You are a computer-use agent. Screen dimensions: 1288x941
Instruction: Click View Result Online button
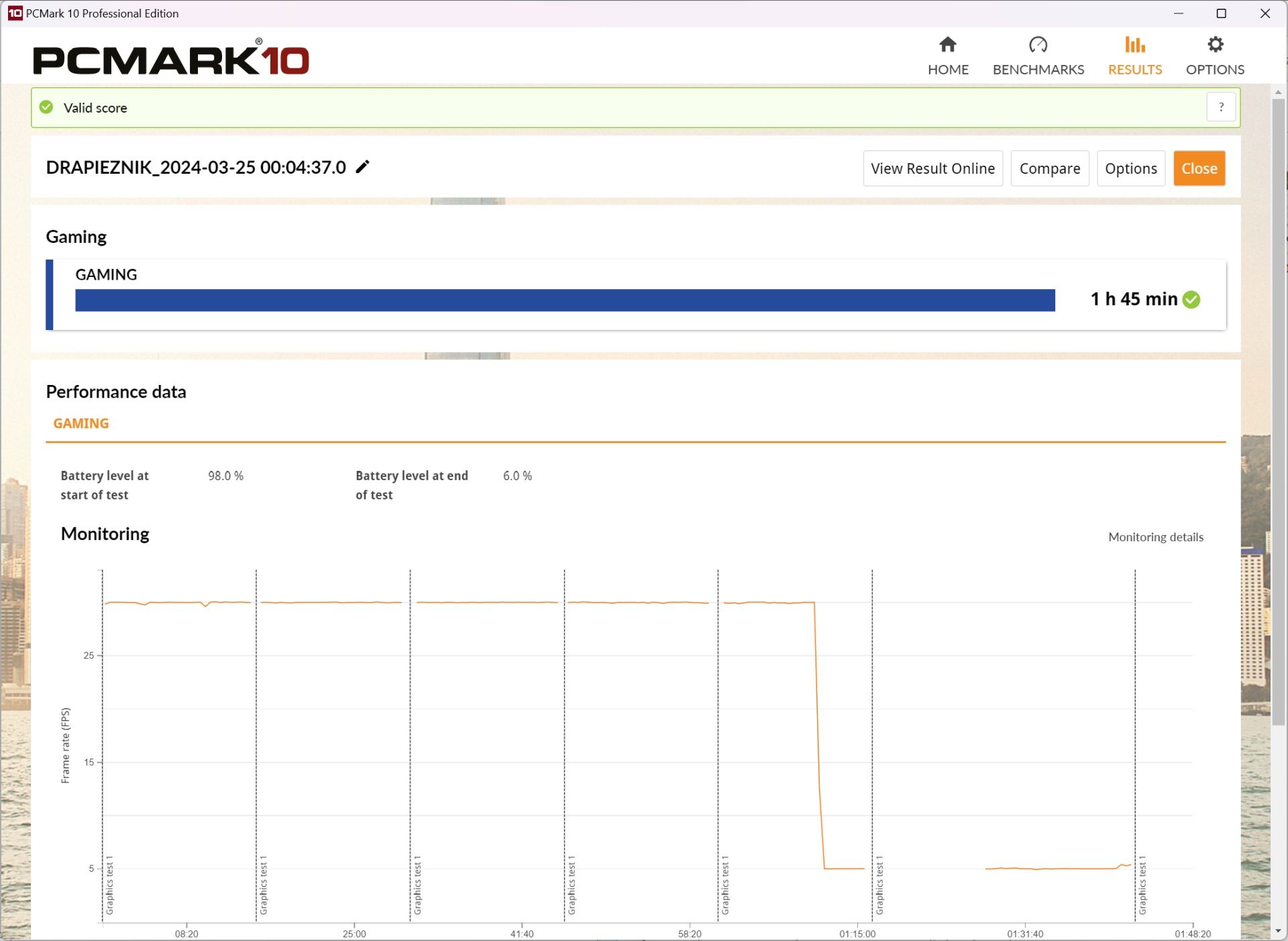(x=932, y=168)
